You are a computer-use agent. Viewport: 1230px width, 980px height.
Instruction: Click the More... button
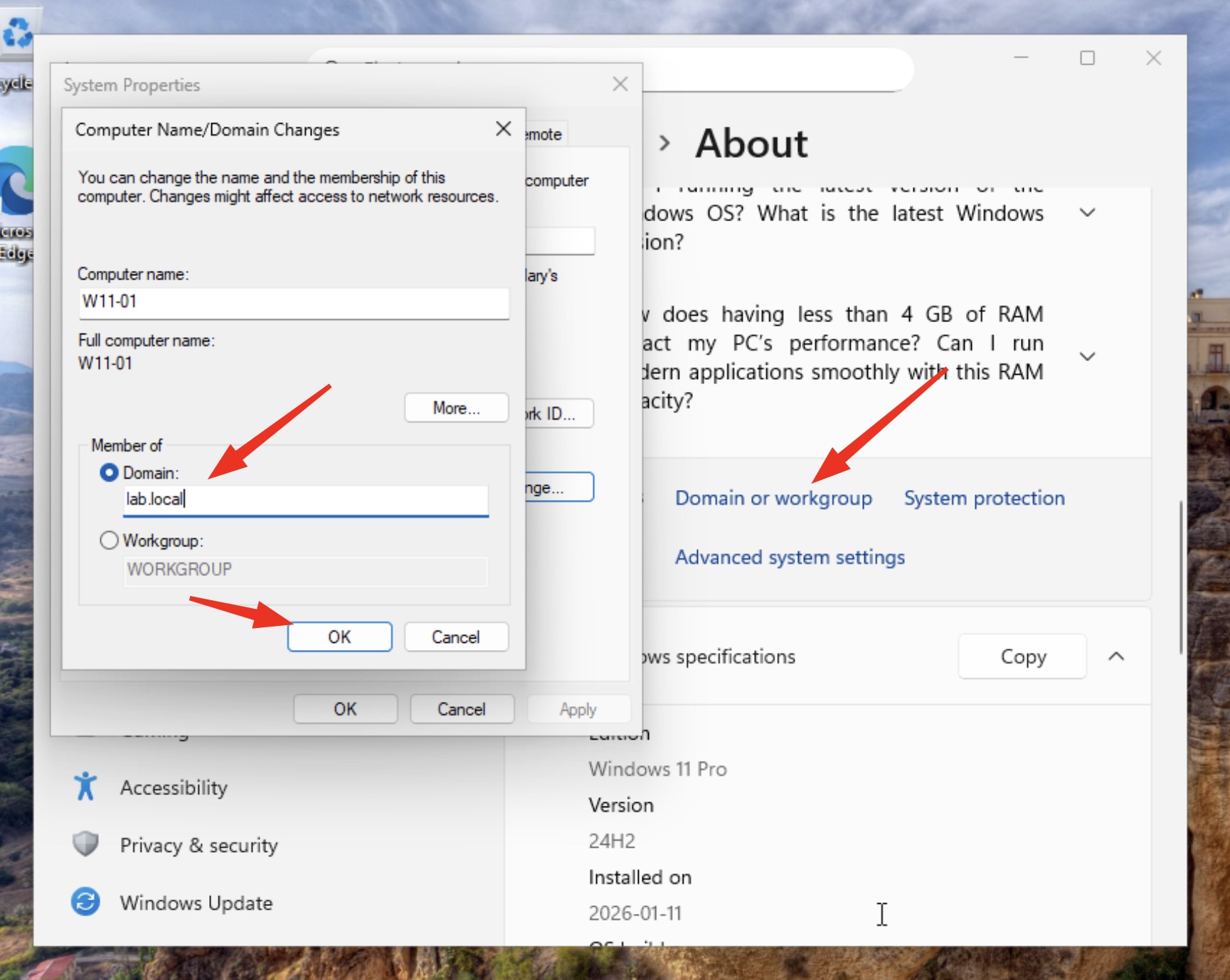(456, 408)
